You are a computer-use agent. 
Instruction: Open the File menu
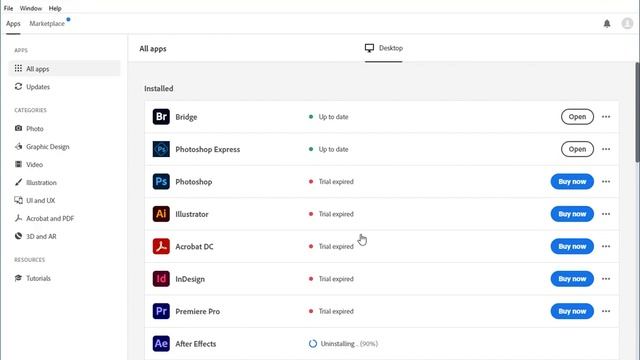pos(8,8)
